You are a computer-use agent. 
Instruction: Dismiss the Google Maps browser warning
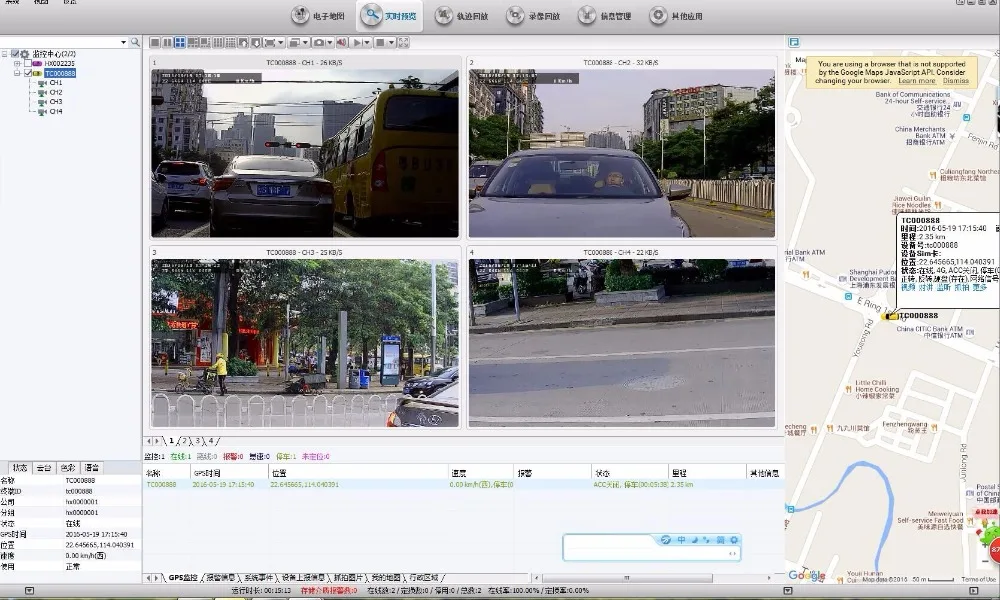(955, 81)
